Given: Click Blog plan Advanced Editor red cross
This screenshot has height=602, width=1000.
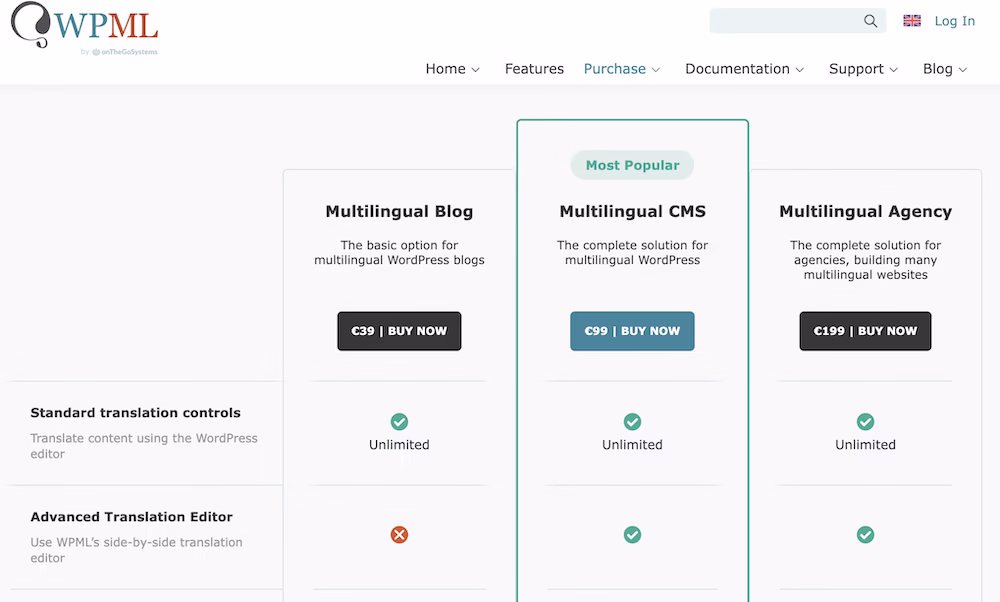Looking at the screenshot, I should [399, 534].
